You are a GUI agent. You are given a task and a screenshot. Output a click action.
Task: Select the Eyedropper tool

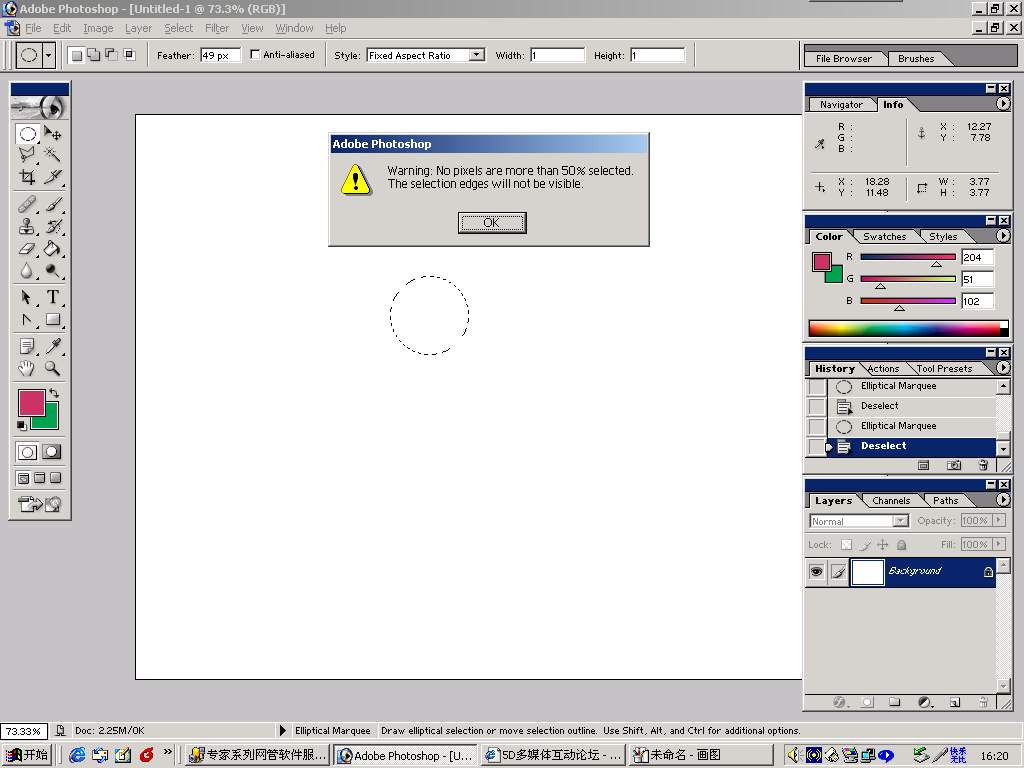[x=53, y=346]
